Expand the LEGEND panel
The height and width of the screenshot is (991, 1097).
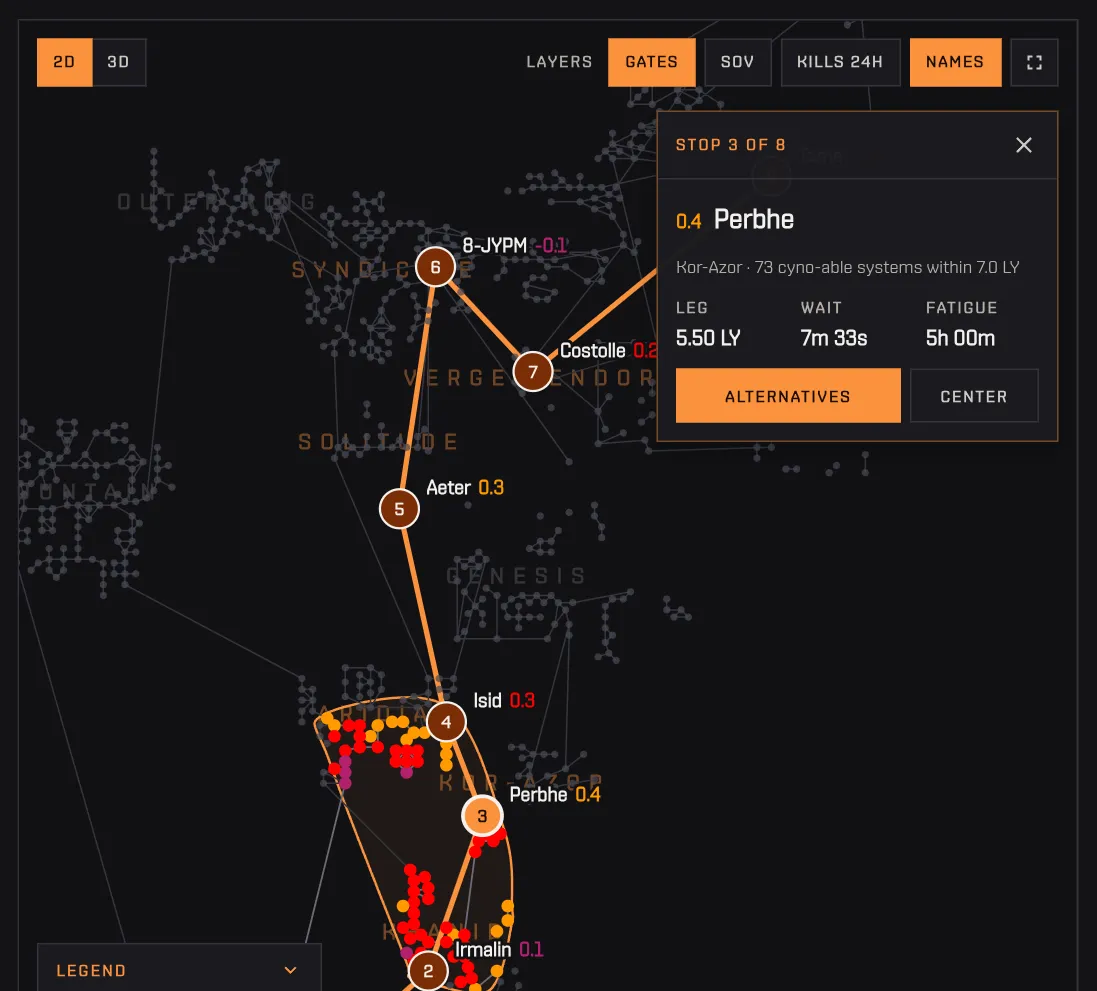point(179,970)
